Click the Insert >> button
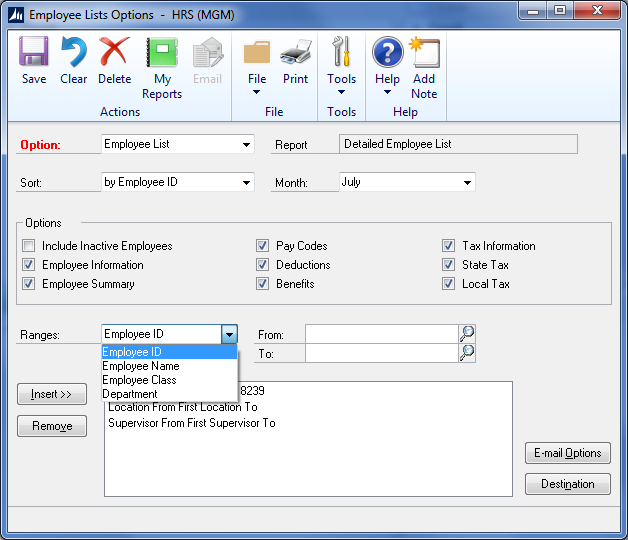Screen dimensions: 628x540 click(x=51, y=394)
